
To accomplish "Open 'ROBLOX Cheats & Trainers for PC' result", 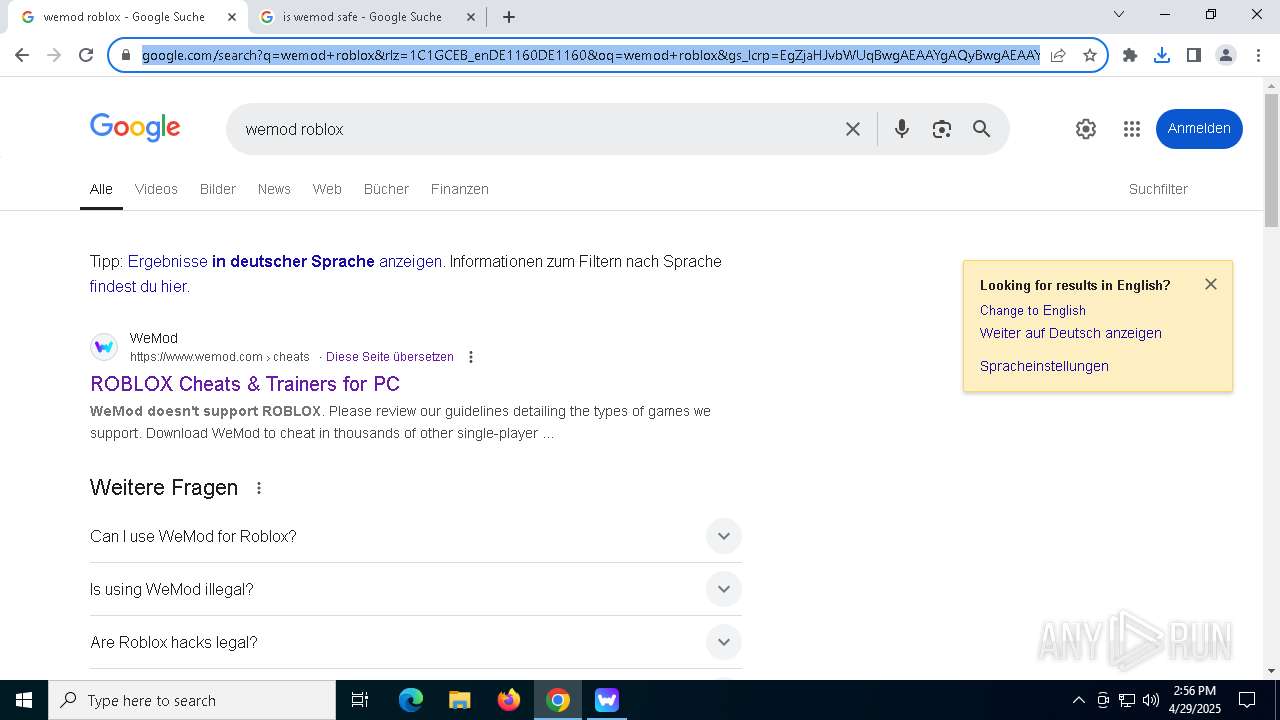I will [245, 384].
